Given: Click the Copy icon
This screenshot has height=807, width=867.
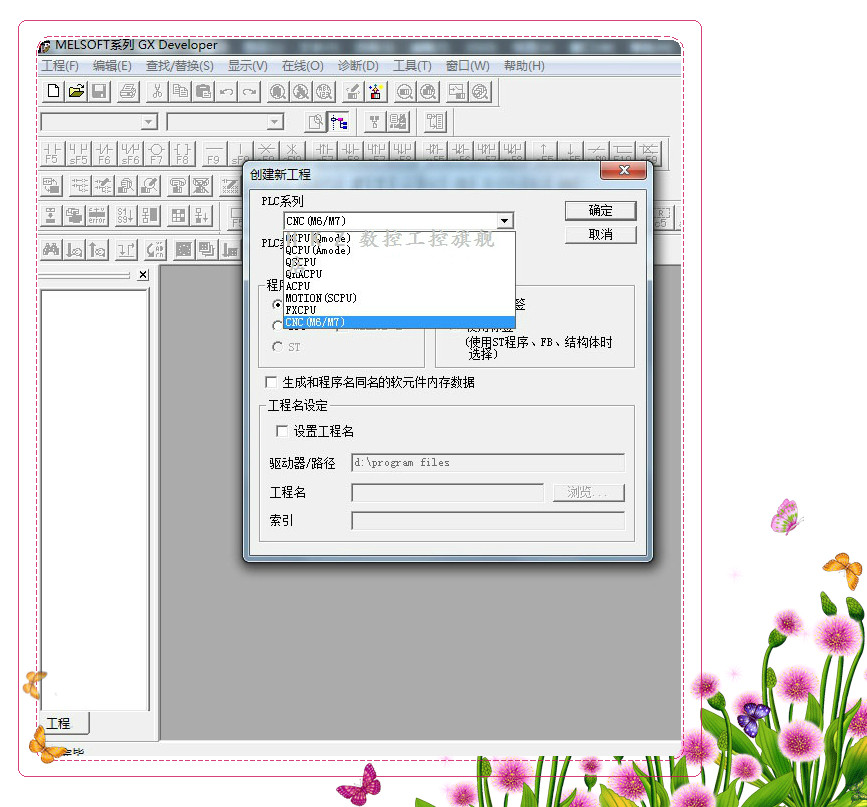Looking at the screenshot, I should 180,91.
